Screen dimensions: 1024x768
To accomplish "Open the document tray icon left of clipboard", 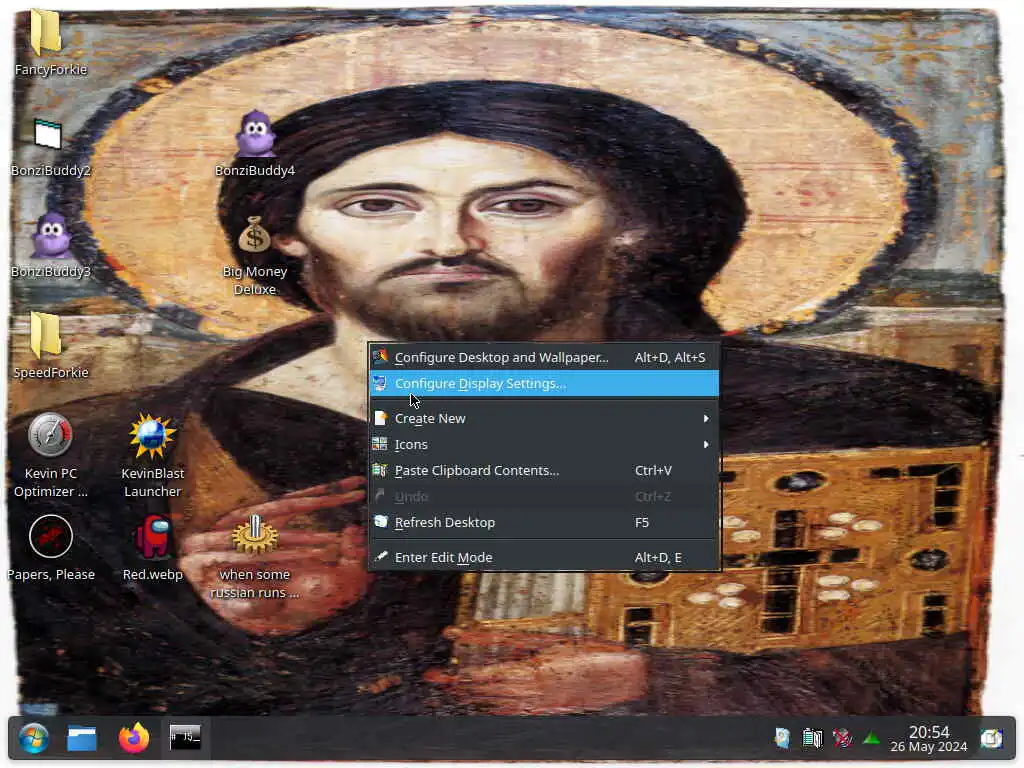I will click(x=782, y=739).
